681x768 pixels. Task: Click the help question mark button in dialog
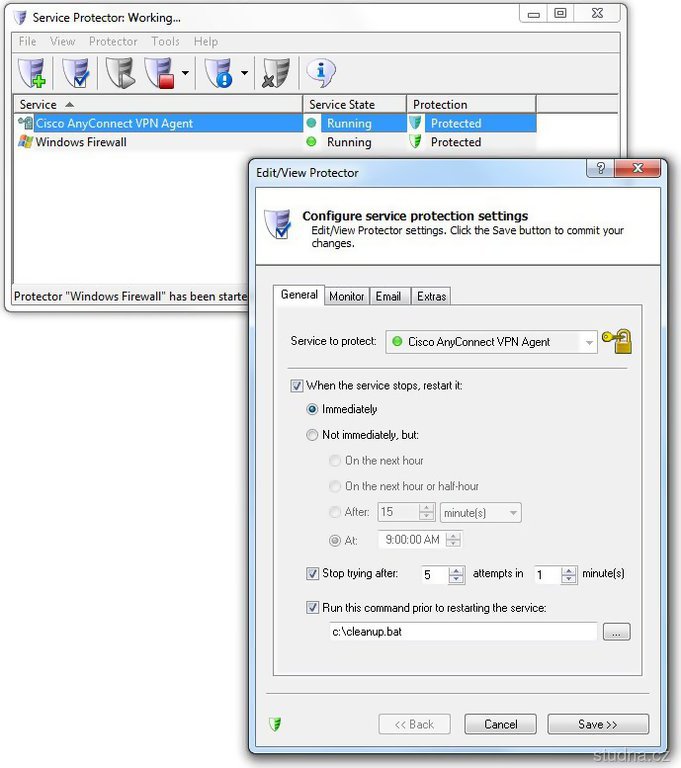click(600, 168)
